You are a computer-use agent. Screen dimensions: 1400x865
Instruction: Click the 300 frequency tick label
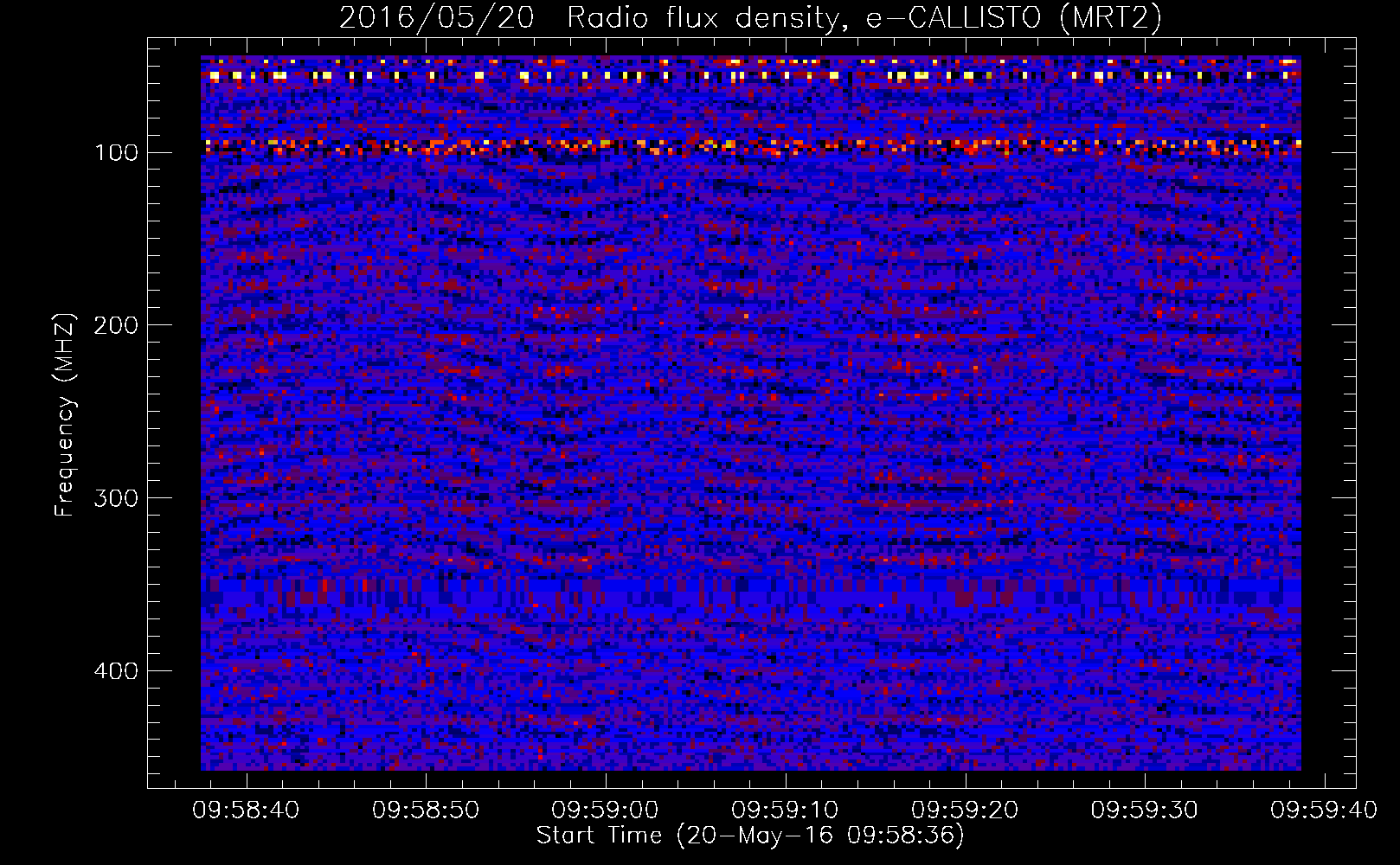(117, 498)
